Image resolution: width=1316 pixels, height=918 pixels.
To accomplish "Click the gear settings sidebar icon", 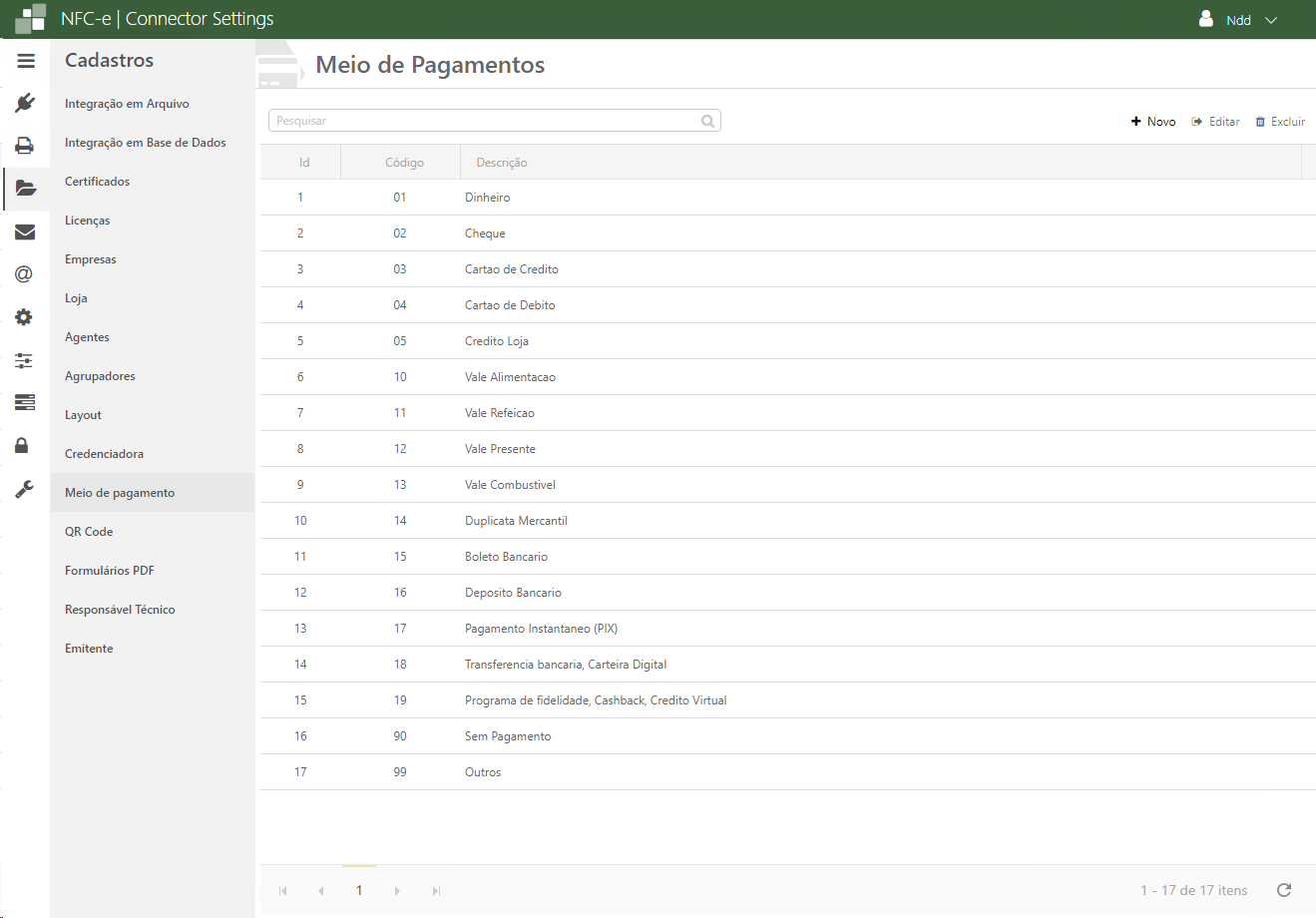I will tap(24, 317).
